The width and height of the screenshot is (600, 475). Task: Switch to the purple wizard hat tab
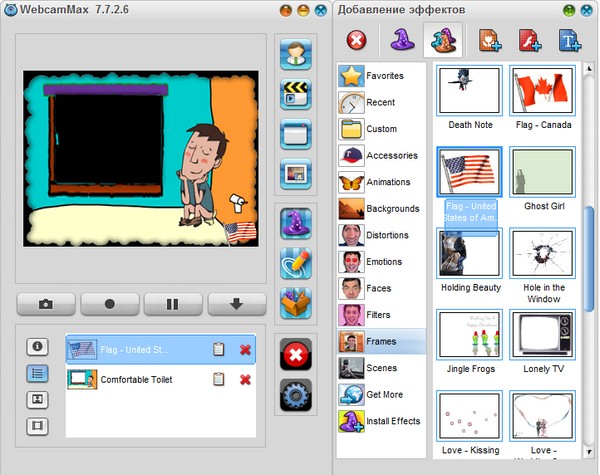[x=399, y=41]
